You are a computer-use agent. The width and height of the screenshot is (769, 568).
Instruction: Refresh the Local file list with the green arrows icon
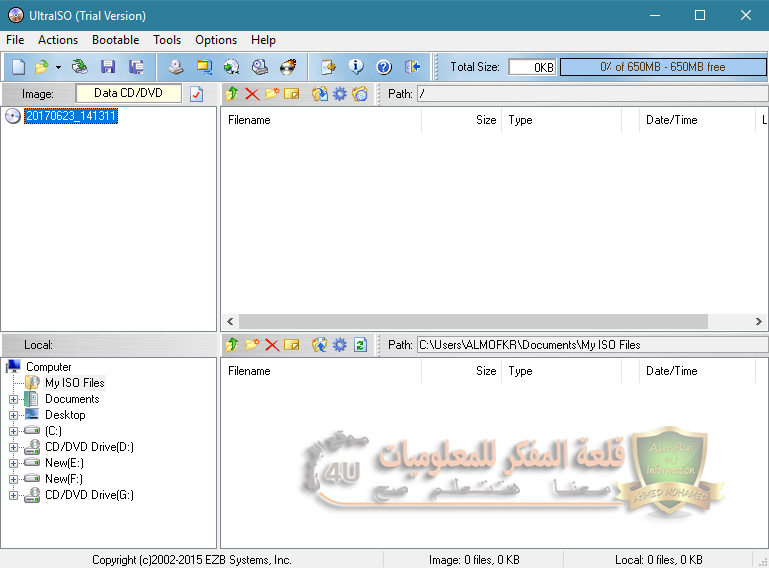360,345
